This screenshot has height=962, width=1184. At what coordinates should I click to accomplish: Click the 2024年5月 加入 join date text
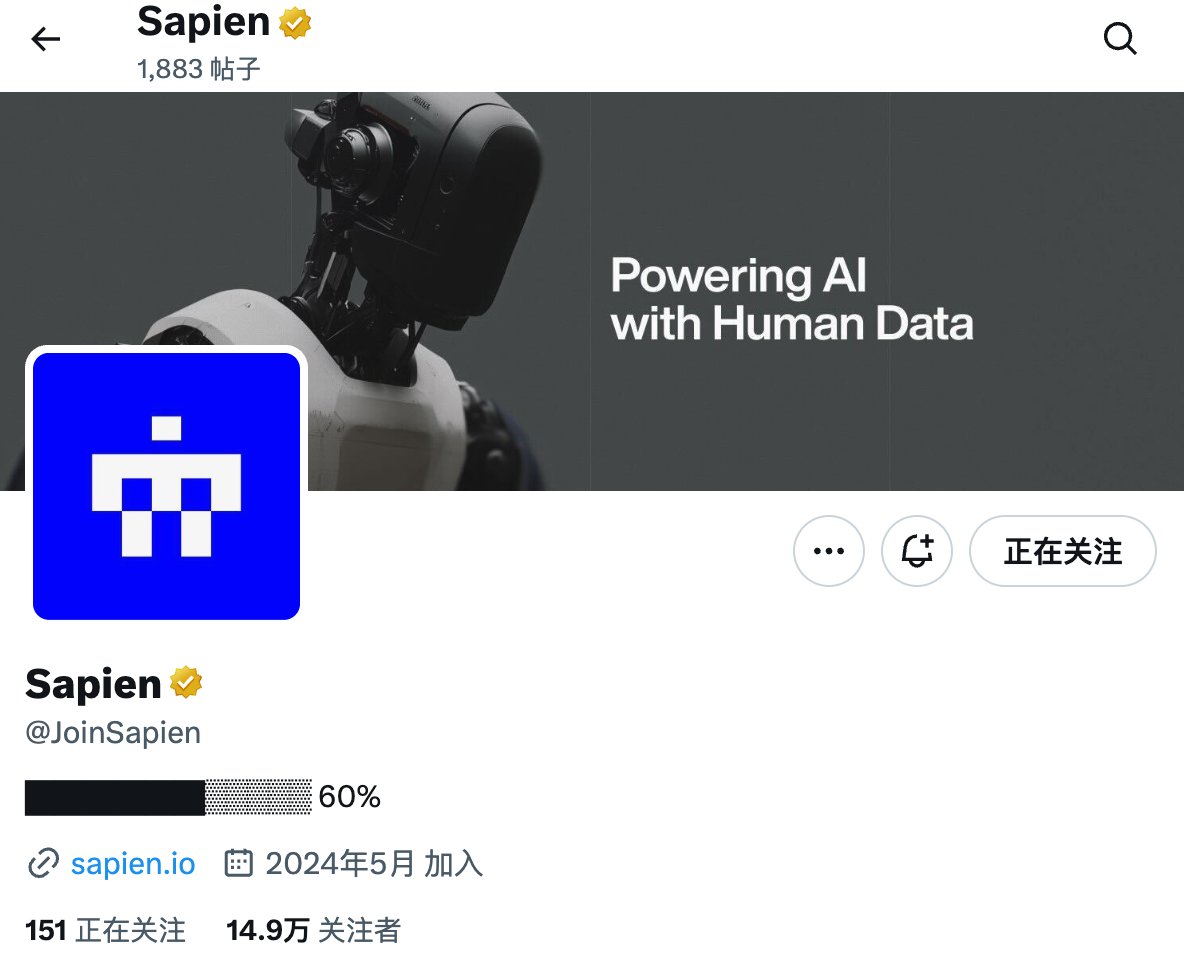[x=374, y=863]
